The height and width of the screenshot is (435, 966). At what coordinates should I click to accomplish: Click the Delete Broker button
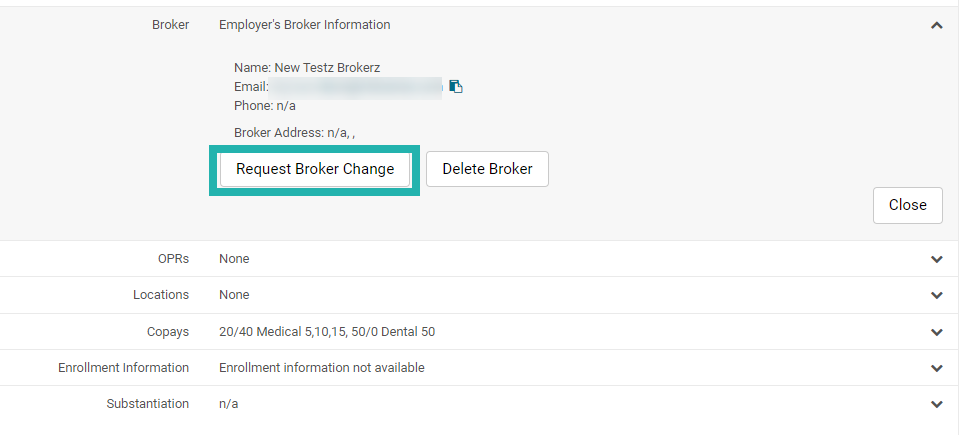pyautogui.click(x=487, y=169)
